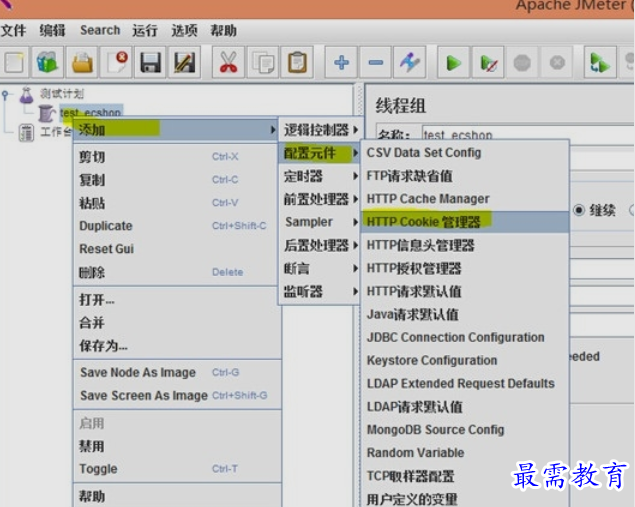Choose LDAP Extended Request Defaults

(x=465, y=383)
